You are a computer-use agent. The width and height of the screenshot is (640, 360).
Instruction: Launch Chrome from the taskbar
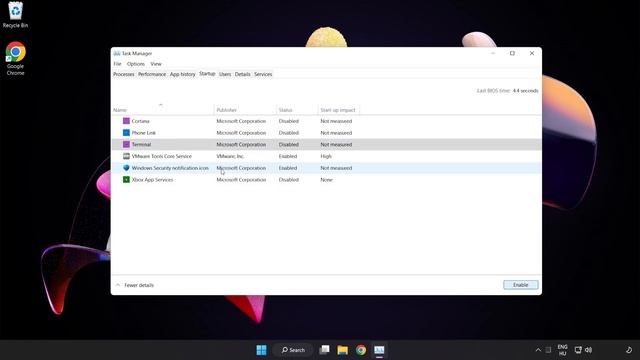tap(361, 350)
